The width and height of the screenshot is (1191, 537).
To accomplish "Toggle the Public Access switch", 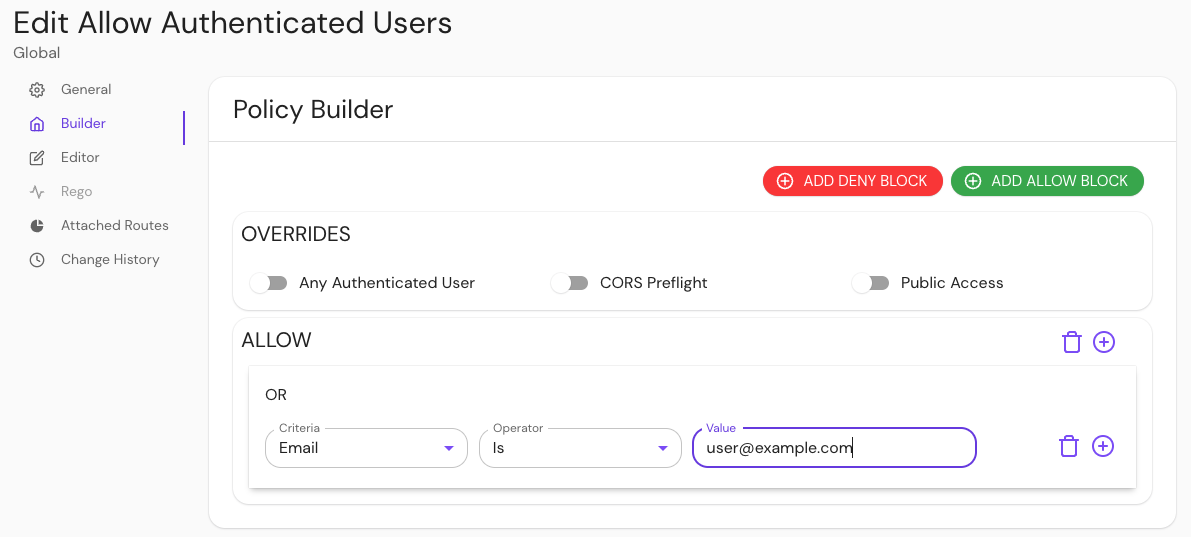I will pyautogui.click(x=870, y=283).
